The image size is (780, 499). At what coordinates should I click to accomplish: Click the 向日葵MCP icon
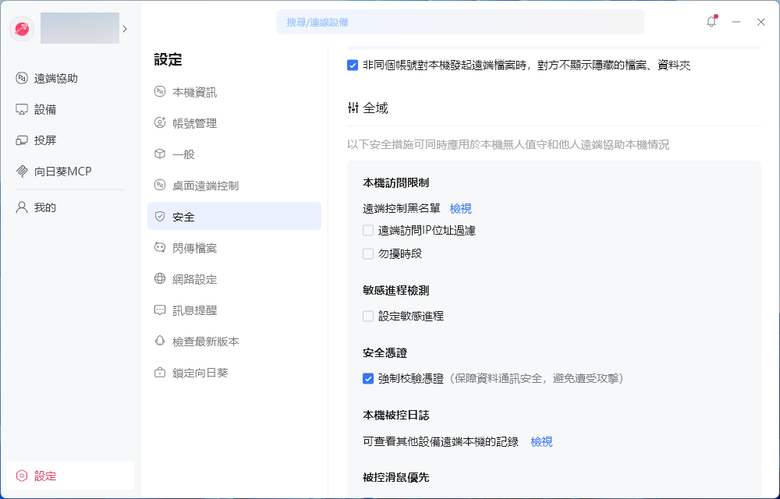21,172
